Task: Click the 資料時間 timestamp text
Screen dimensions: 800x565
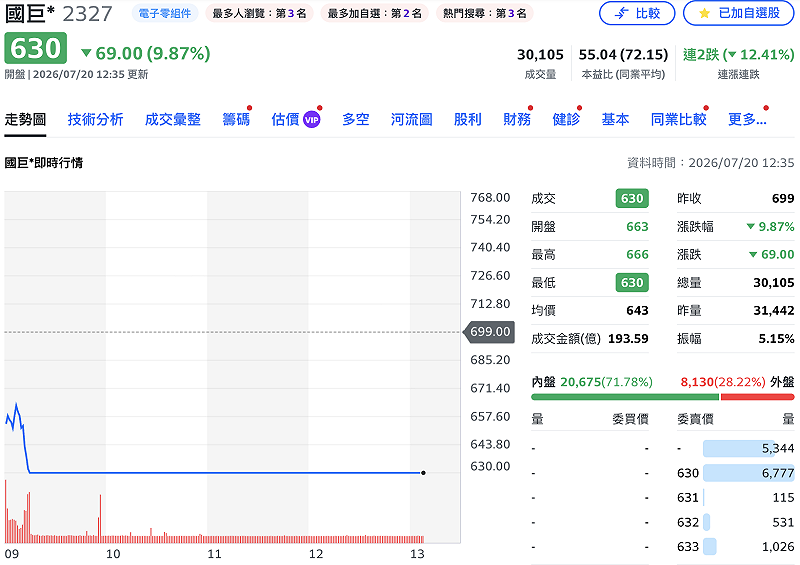Action: tap(711, 163)
